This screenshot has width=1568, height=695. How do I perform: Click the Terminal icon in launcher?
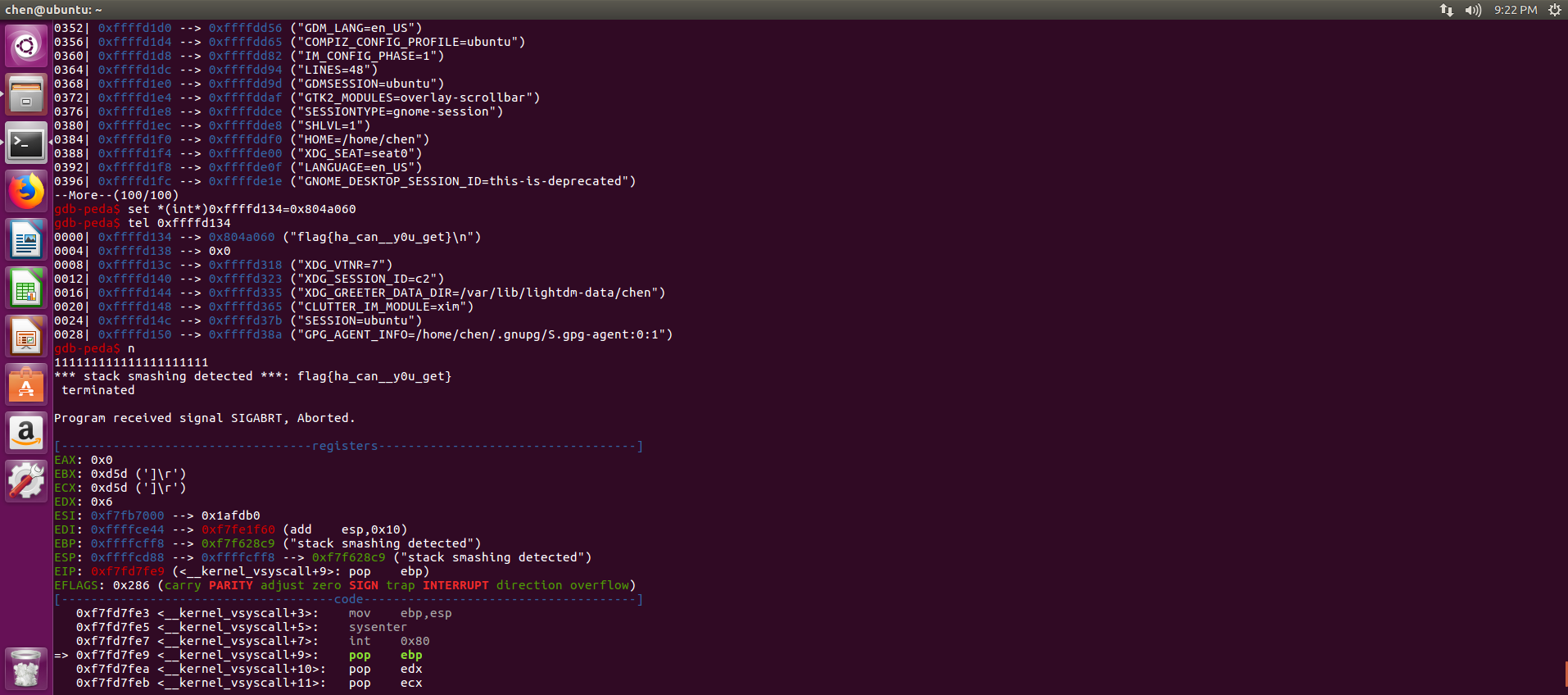click(x=26, y=143)
